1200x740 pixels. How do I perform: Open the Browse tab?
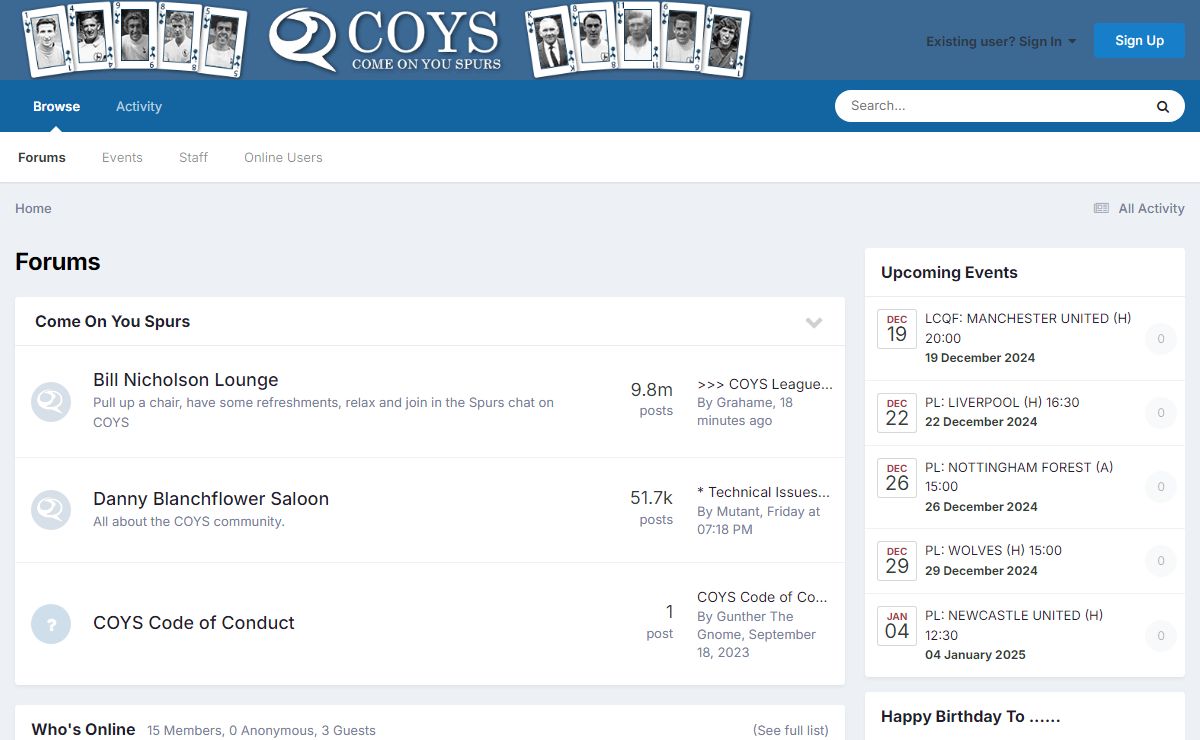click(56, 106)
